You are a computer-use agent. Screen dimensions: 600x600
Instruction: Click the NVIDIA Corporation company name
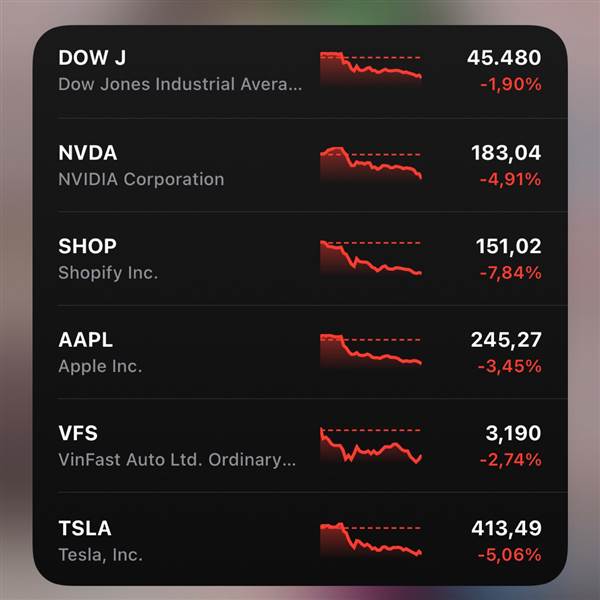(141, 180)
